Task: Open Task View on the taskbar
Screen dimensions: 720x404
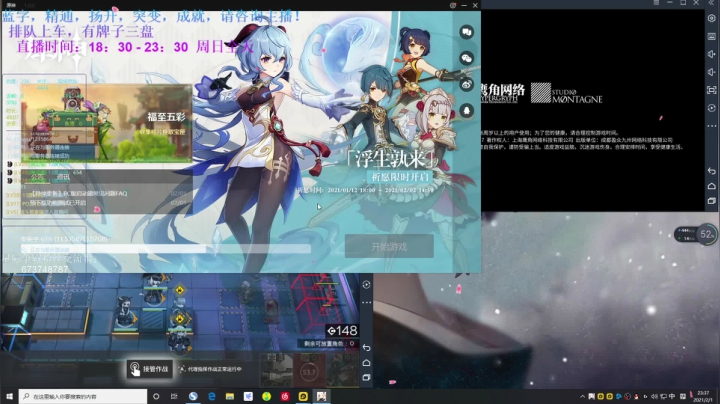Action: tap(174, 396)
